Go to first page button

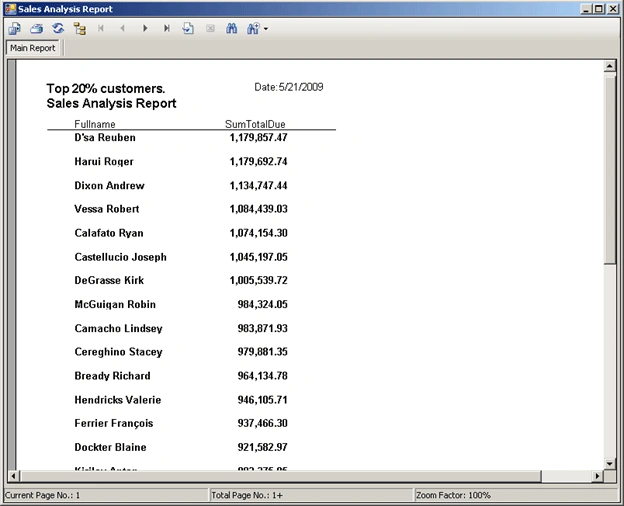tap(101, 28)
